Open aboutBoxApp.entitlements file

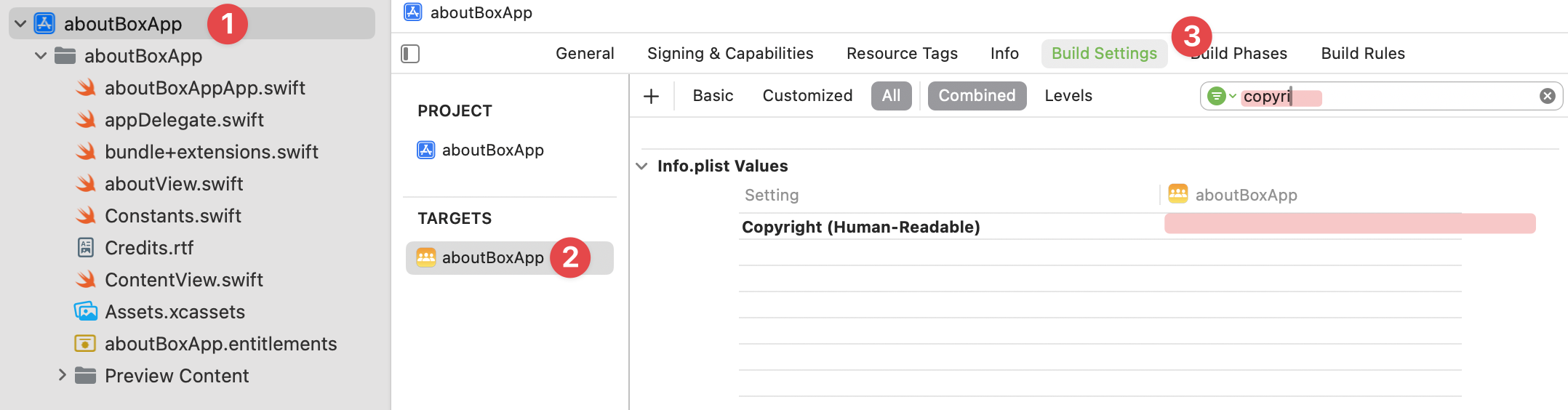click(x=207, y=344)
